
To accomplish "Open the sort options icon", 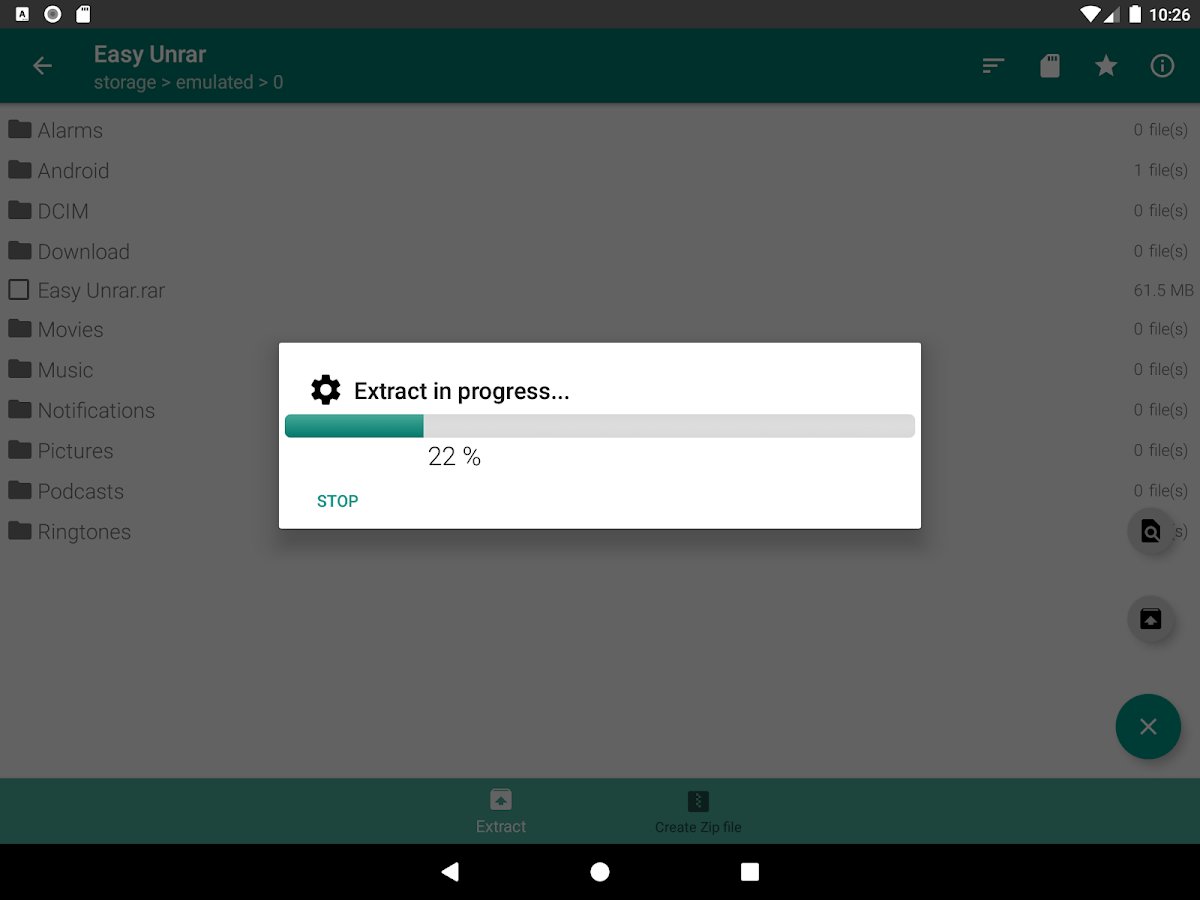I will coord(993,66).
